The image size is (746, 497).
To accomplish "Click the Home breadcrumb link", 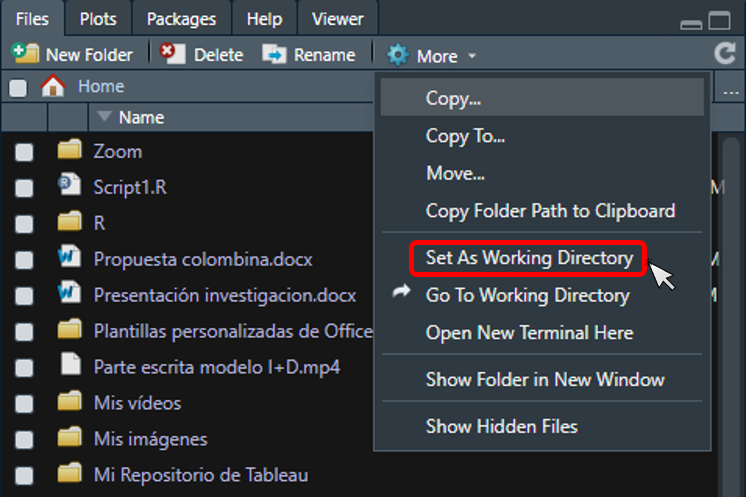I will [x=101, y=87].
